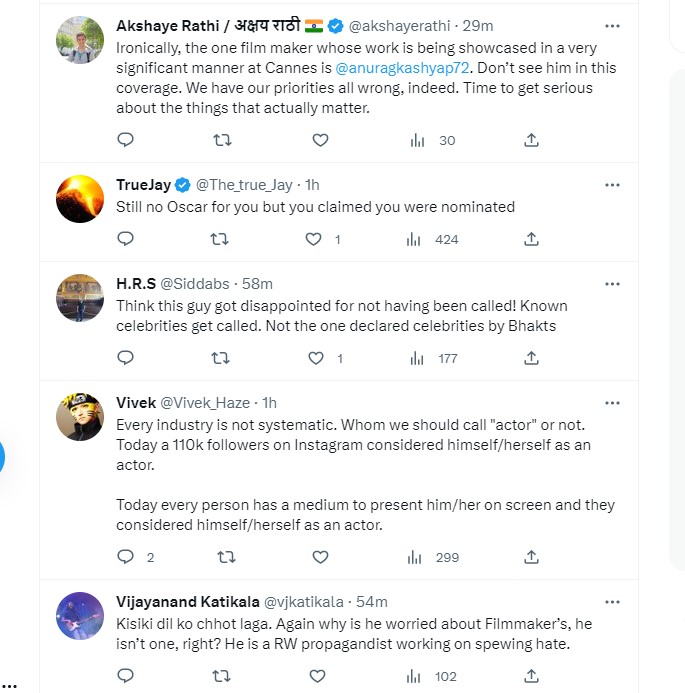This screenshot has width=685, height=693.
Task: Retweet Akshaye Rathi's tweet
Action: point(223,140)
